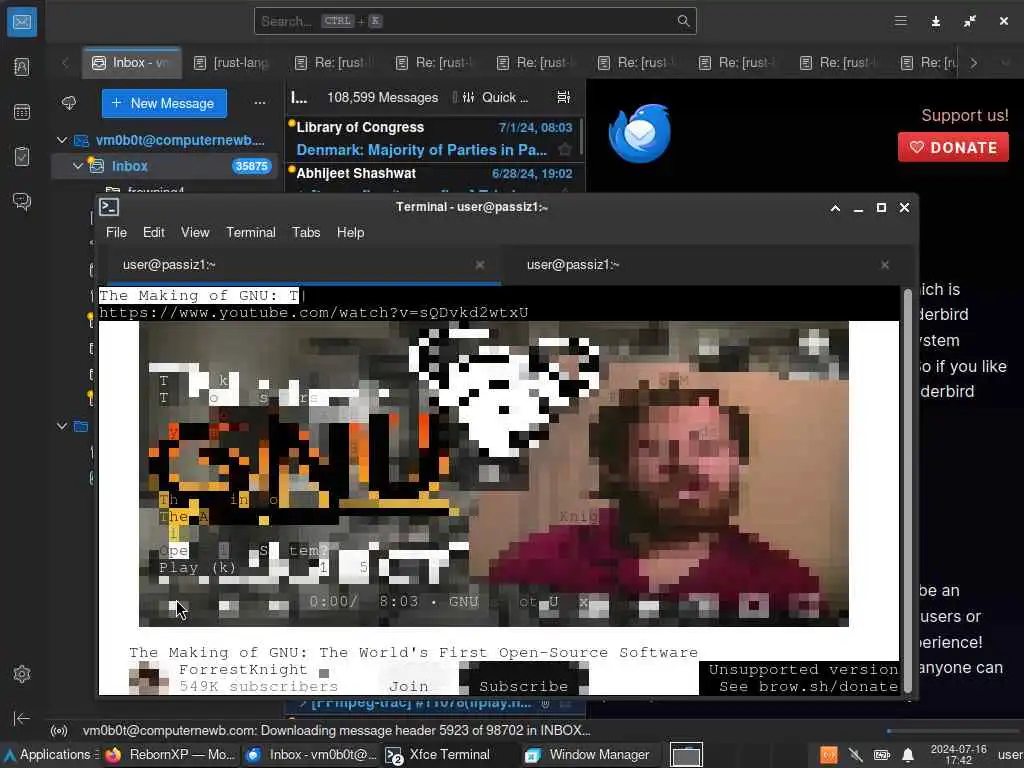Viewport: 1024px width, 768px height.
Task: Close the second terminal tab
Action: tap(885, 264)
